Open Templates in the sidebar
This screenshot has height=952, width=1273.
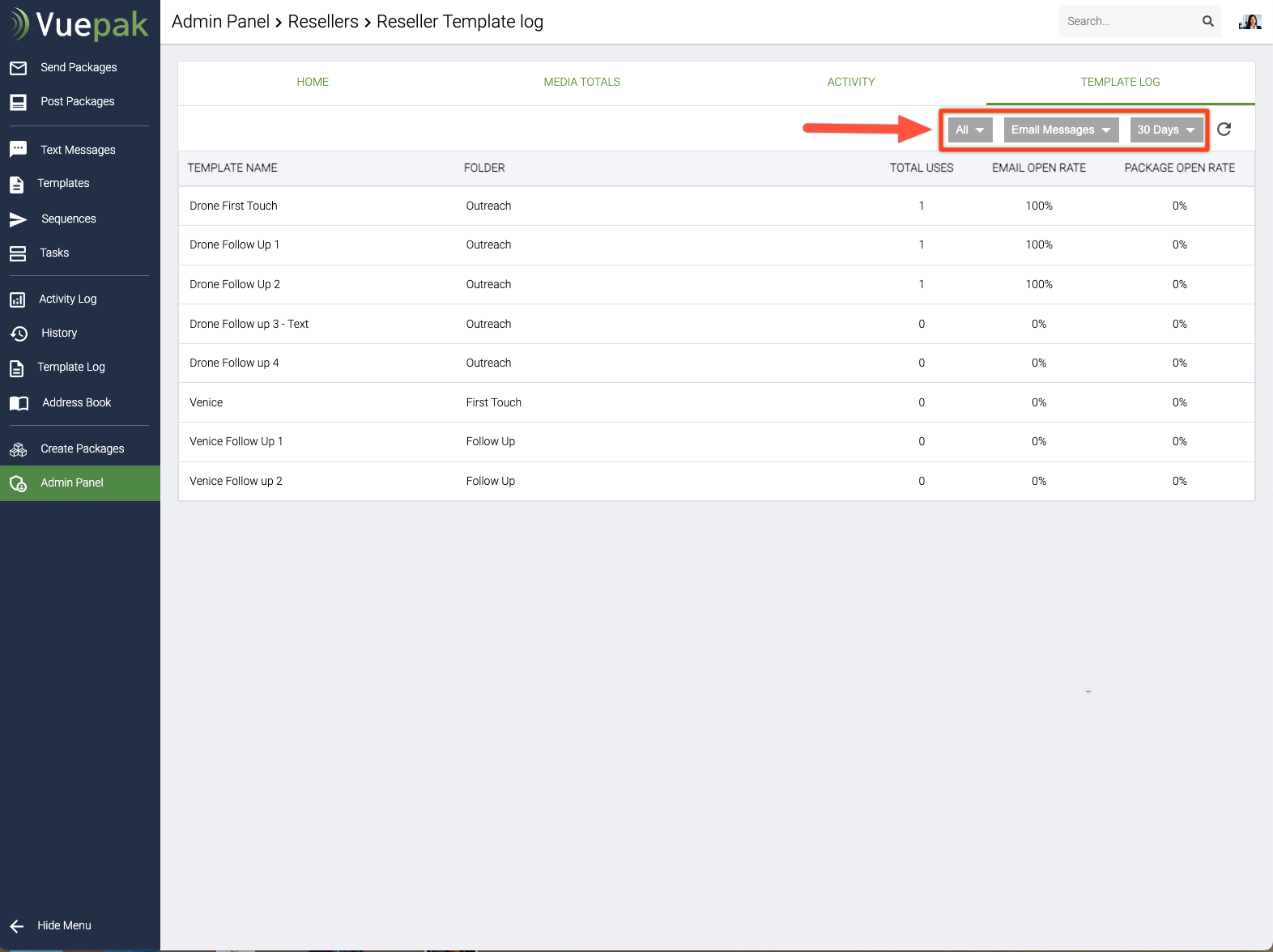(x=63, y=184)
